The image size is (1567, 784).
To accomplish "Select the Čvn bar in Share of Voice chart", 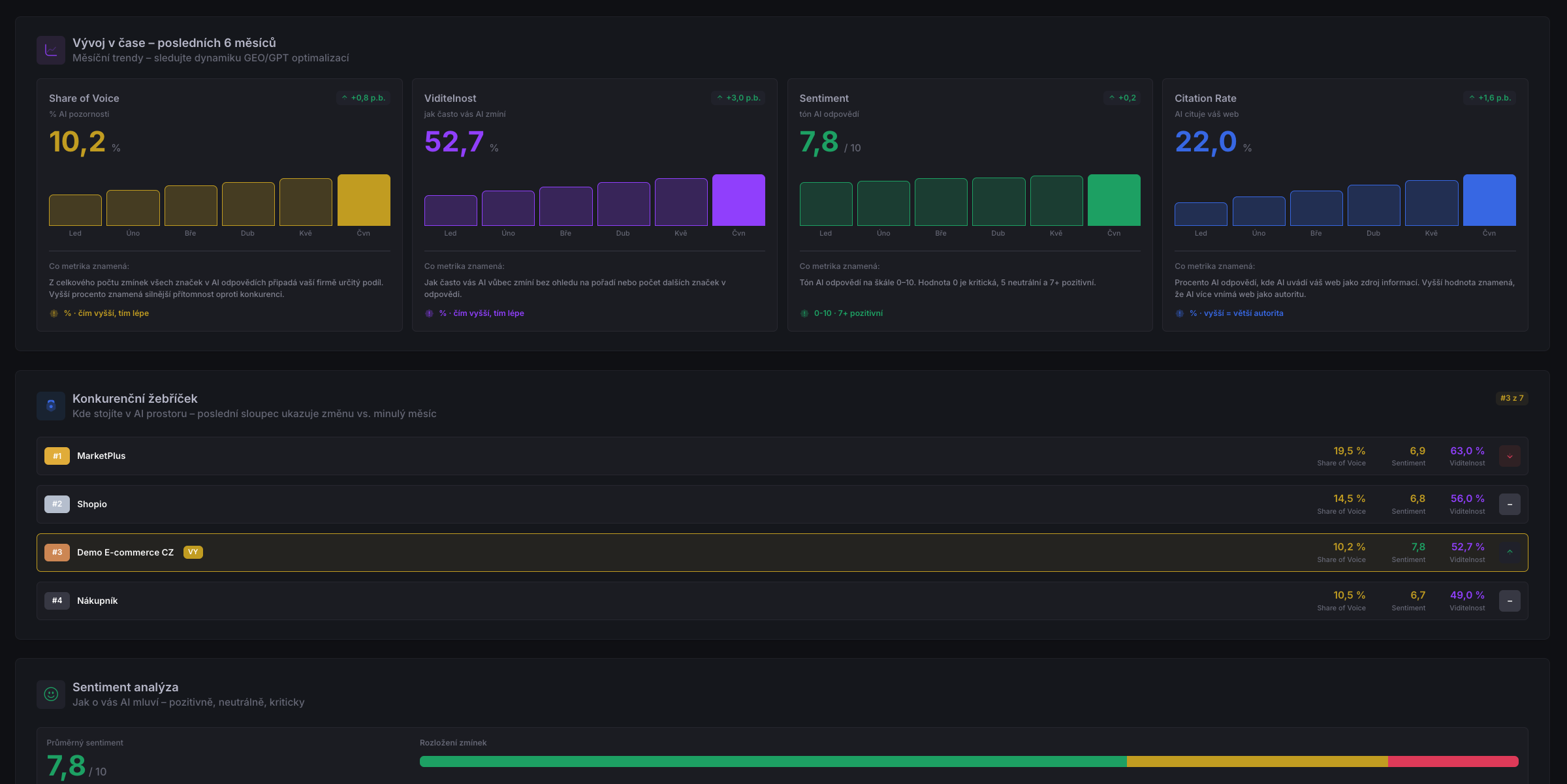I will 364,200.
